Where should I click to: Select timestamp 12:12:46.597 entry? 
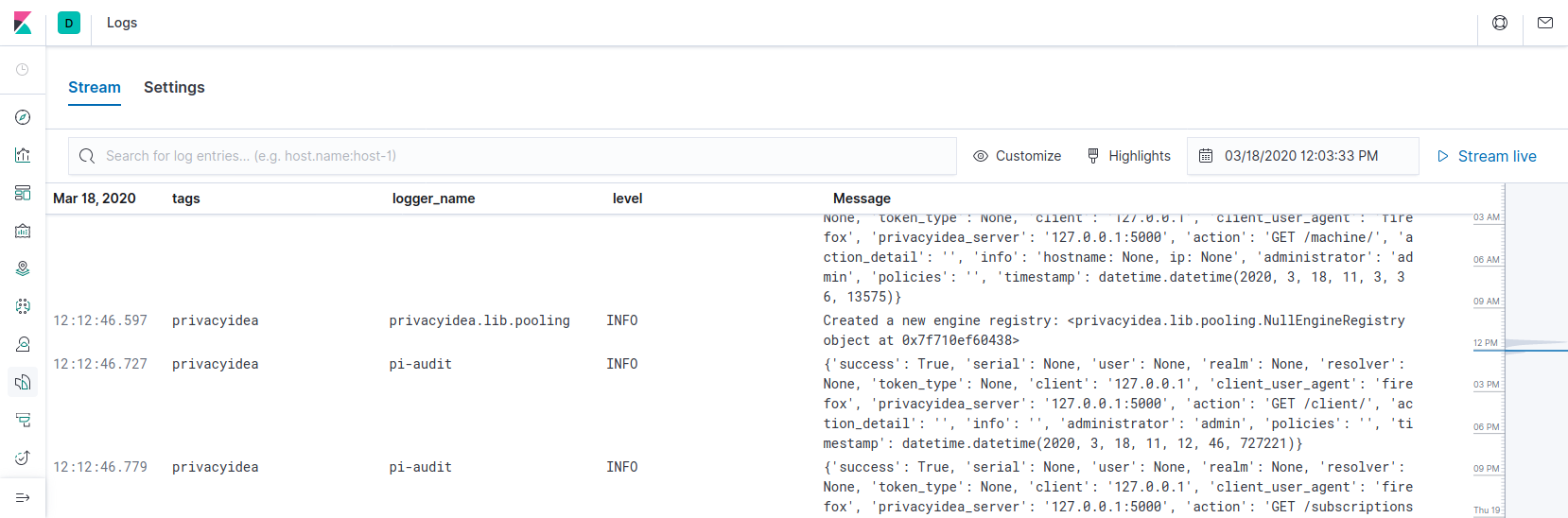pos(100,320)
